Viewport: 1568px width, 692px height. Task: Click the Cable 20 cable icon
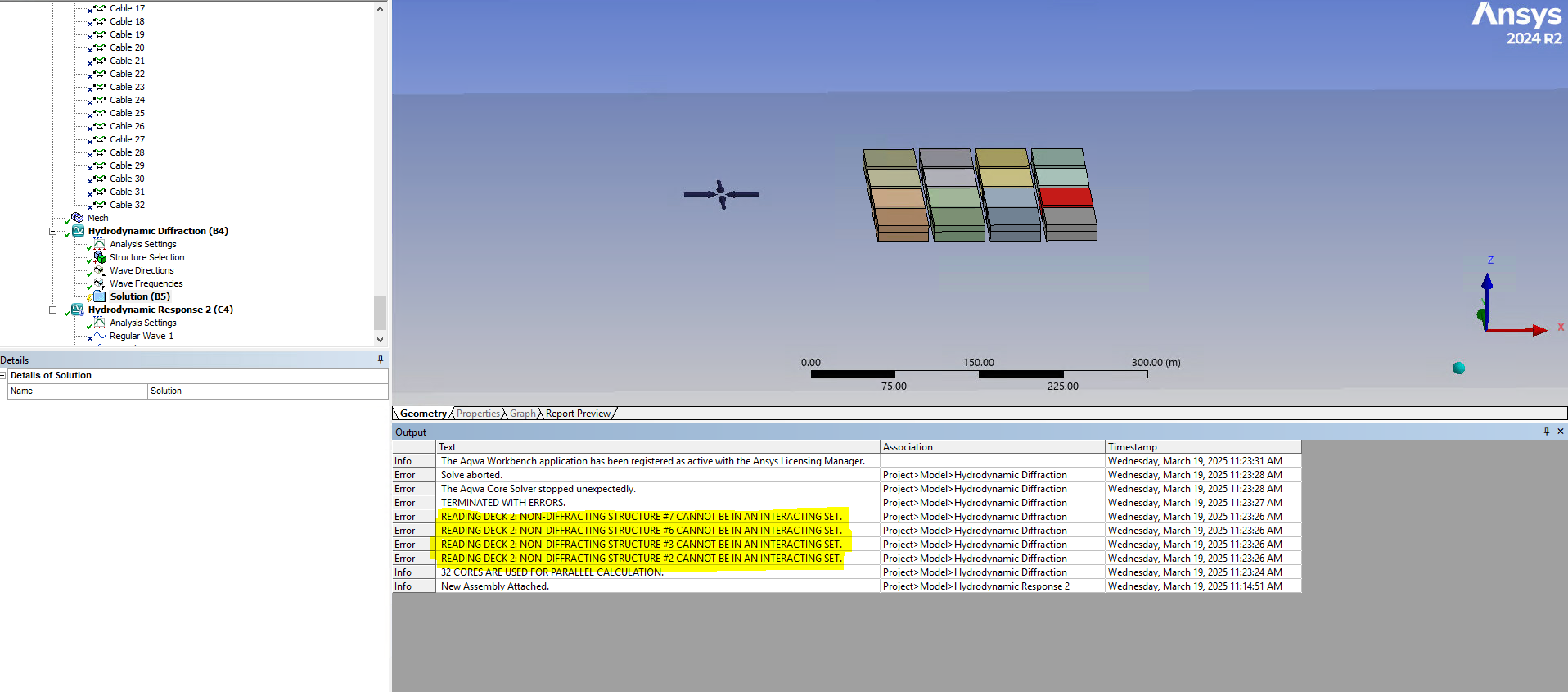pyautogui.click(x=100, y=47)
